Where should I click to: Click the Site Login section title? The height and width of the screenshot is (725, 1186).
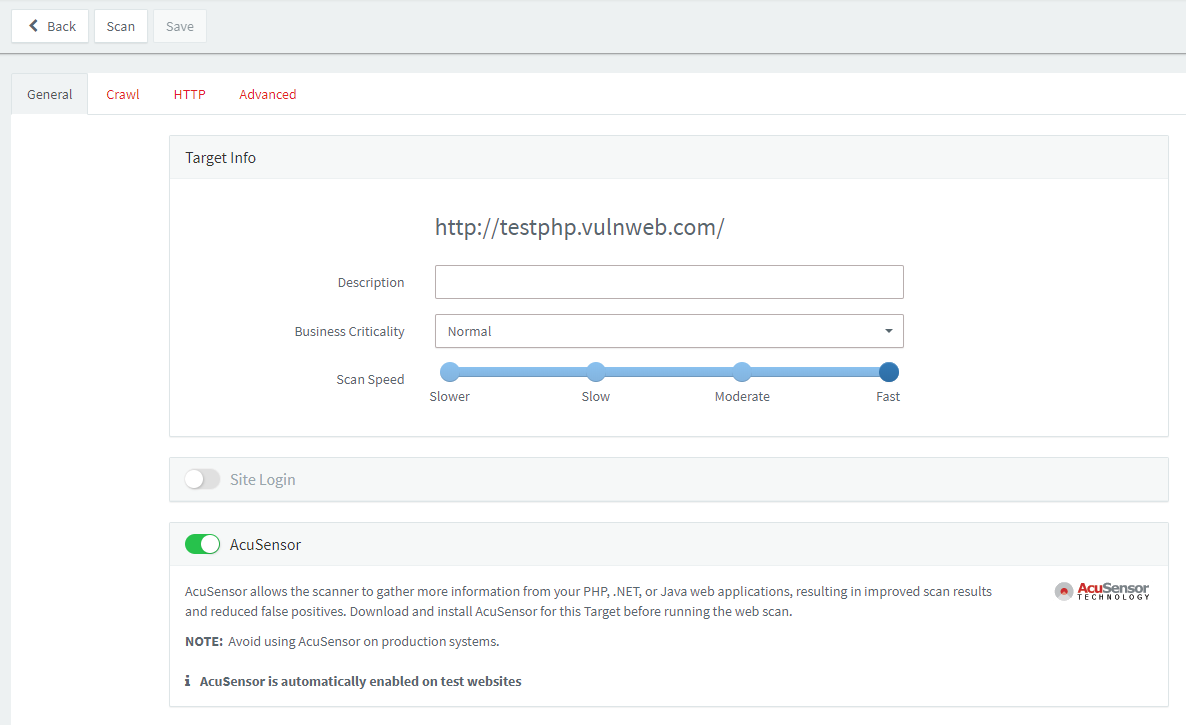[262, 480]
